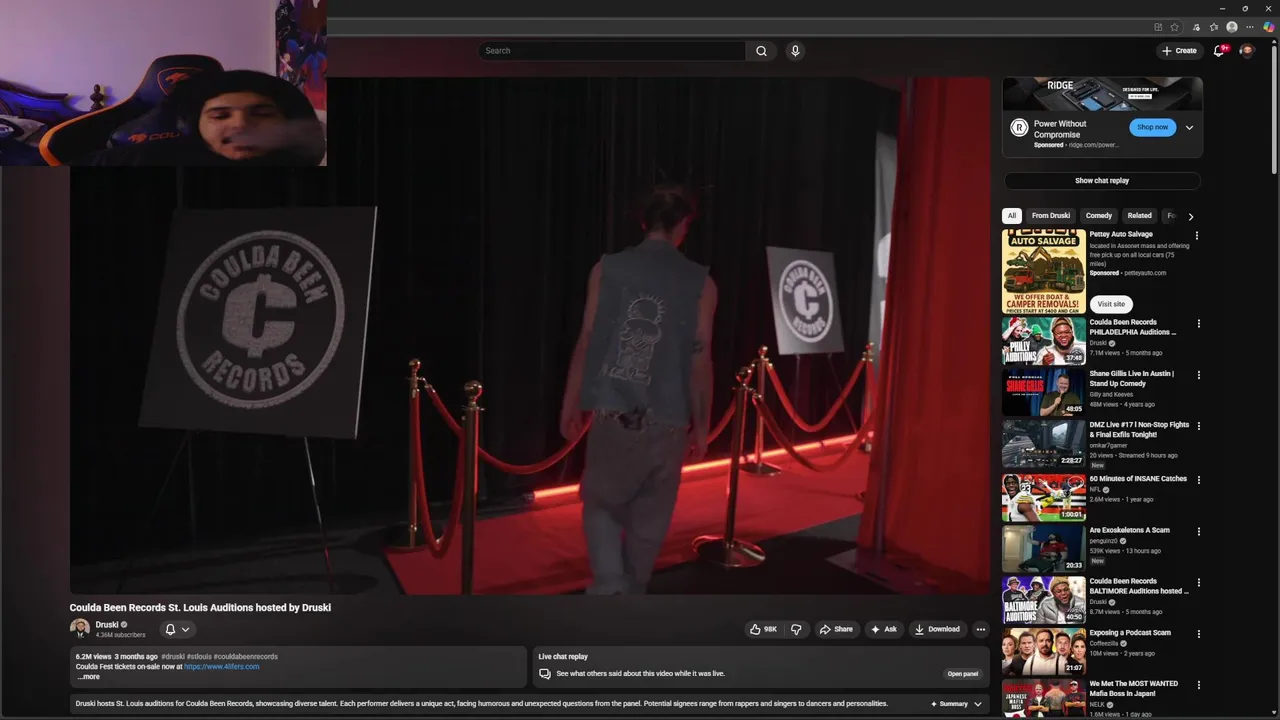Click the Share button
The height and width of the screenshot is (720, 1280).
pyautogui.click(x=836, y=629)
